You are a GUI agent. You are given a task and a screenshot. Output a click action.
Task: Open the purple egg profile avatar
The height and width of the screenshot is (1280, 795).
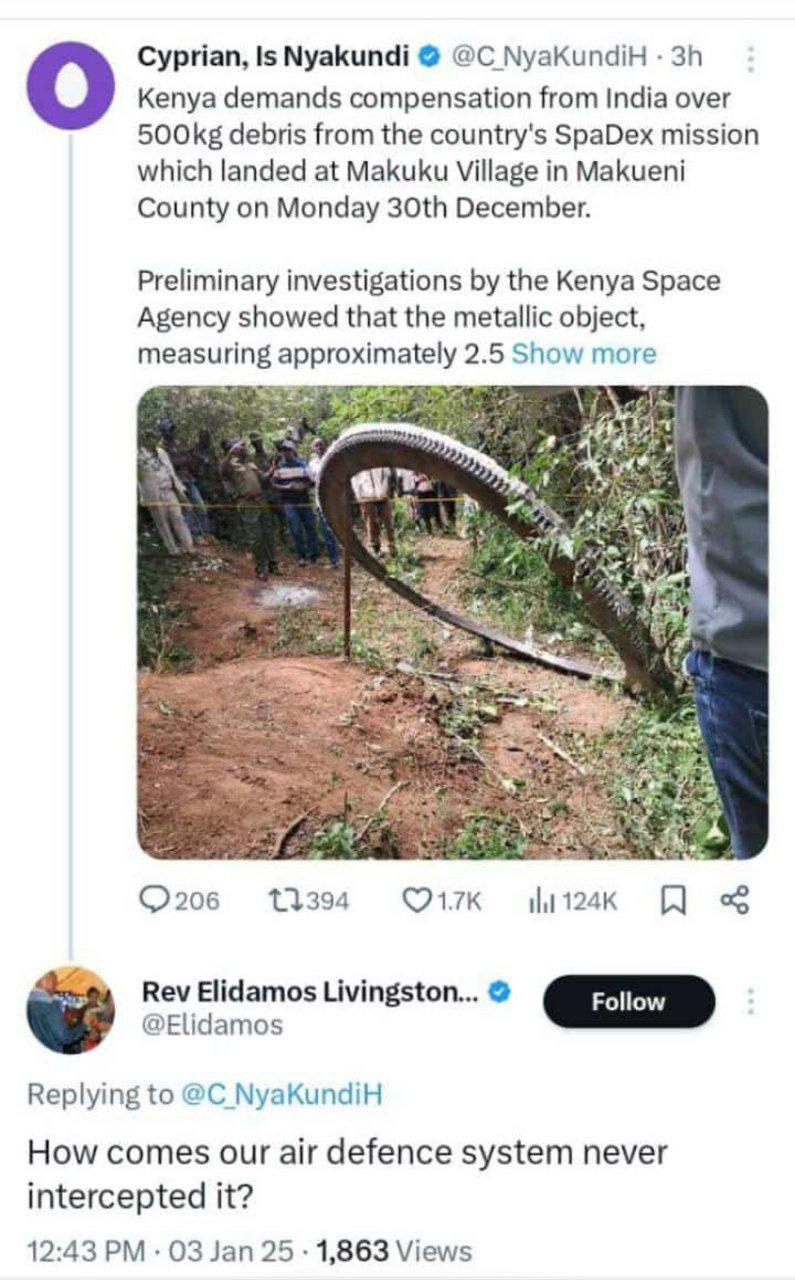point(71,85)
